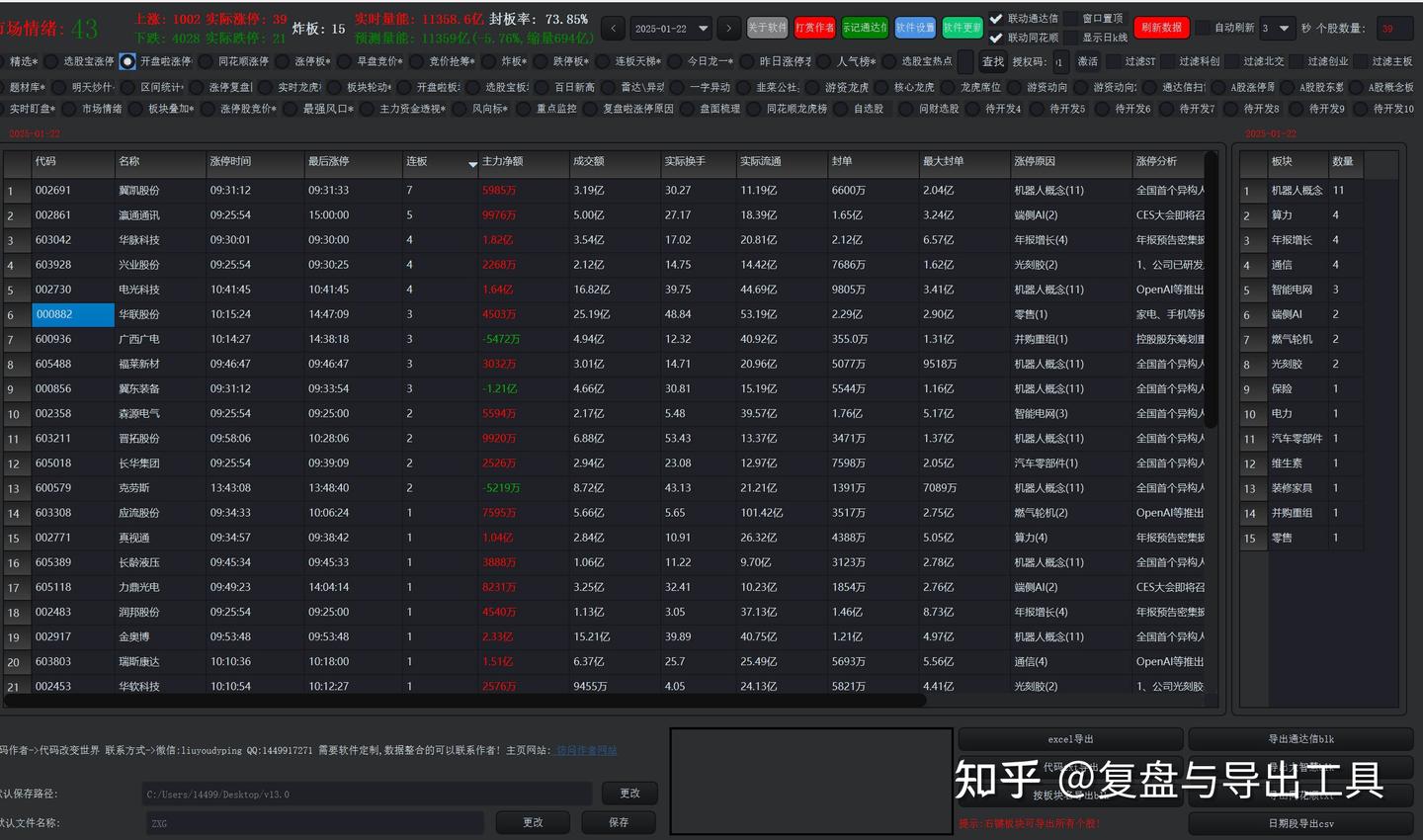Open the 2025-01-22 date dropdown
Image resolution: width=1423 pixels, height=840 pixels.
671,29
